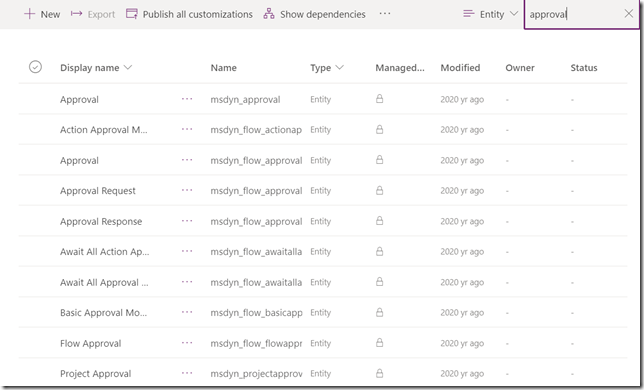This screenshot has width=644, height=390.
Task: Open the Type column header dropdown
Action: pyautogui.click(x=327, y=68)
